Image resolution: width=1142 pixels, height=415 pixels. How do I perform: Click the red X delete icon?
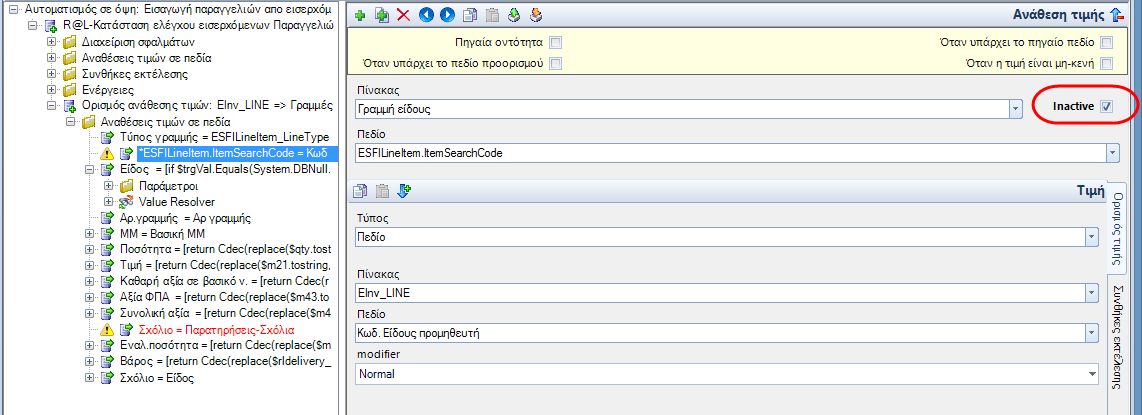tap(403, 15)
